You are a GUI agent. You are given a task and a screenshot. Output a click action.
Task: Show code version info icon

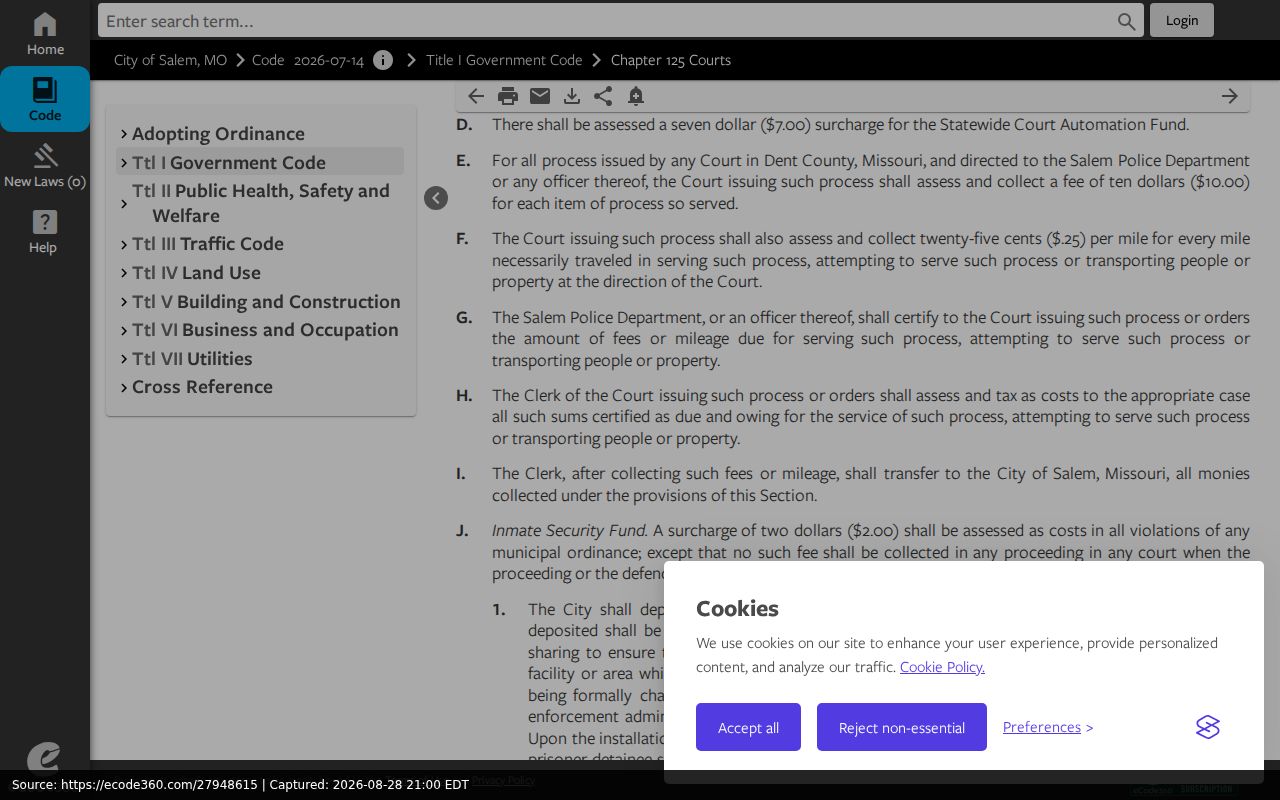383,60
